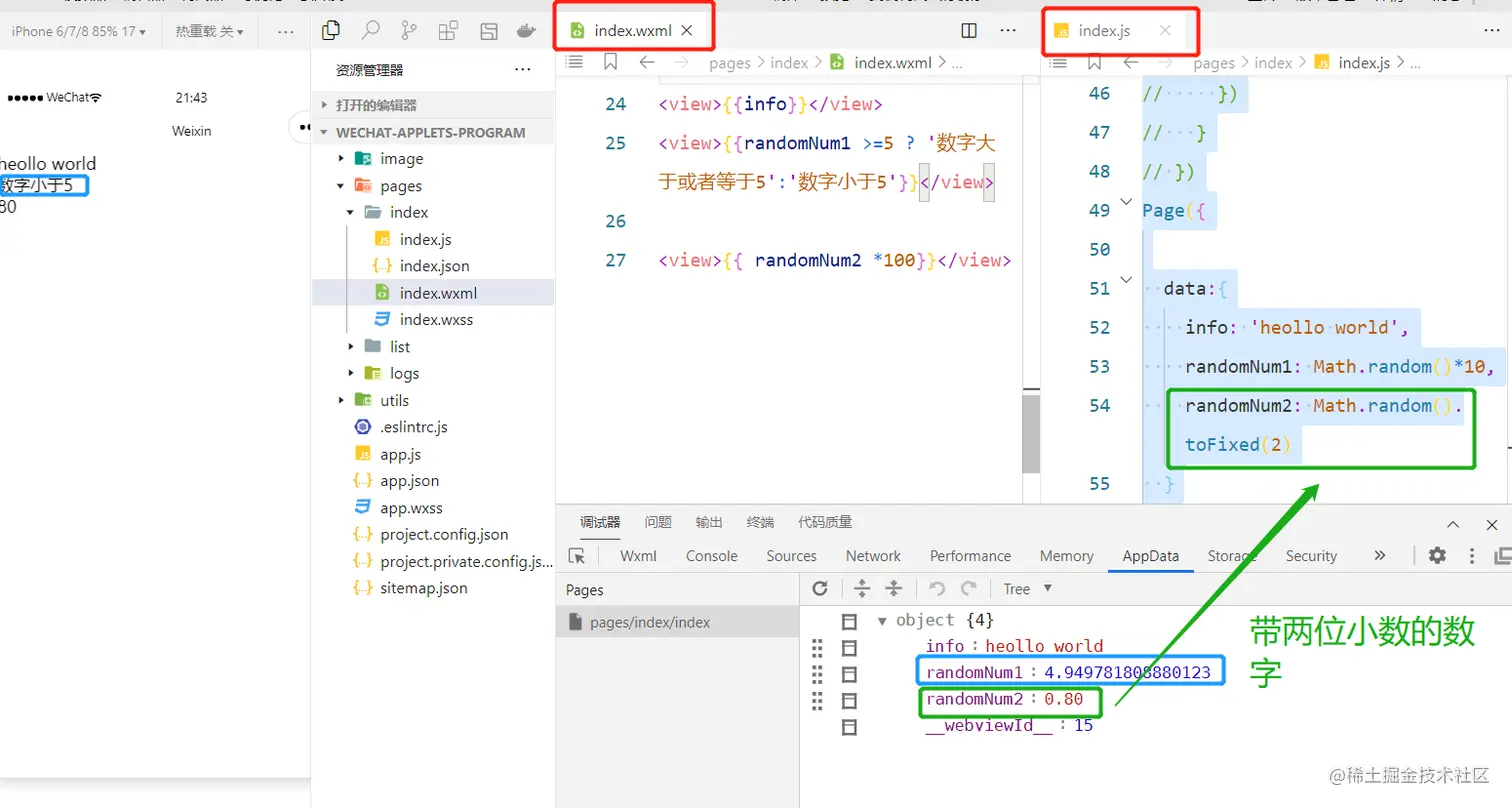The height and width of the screenshot is (808, 1512).
Task: Expand the list folder
Action: tap(351, 347)
